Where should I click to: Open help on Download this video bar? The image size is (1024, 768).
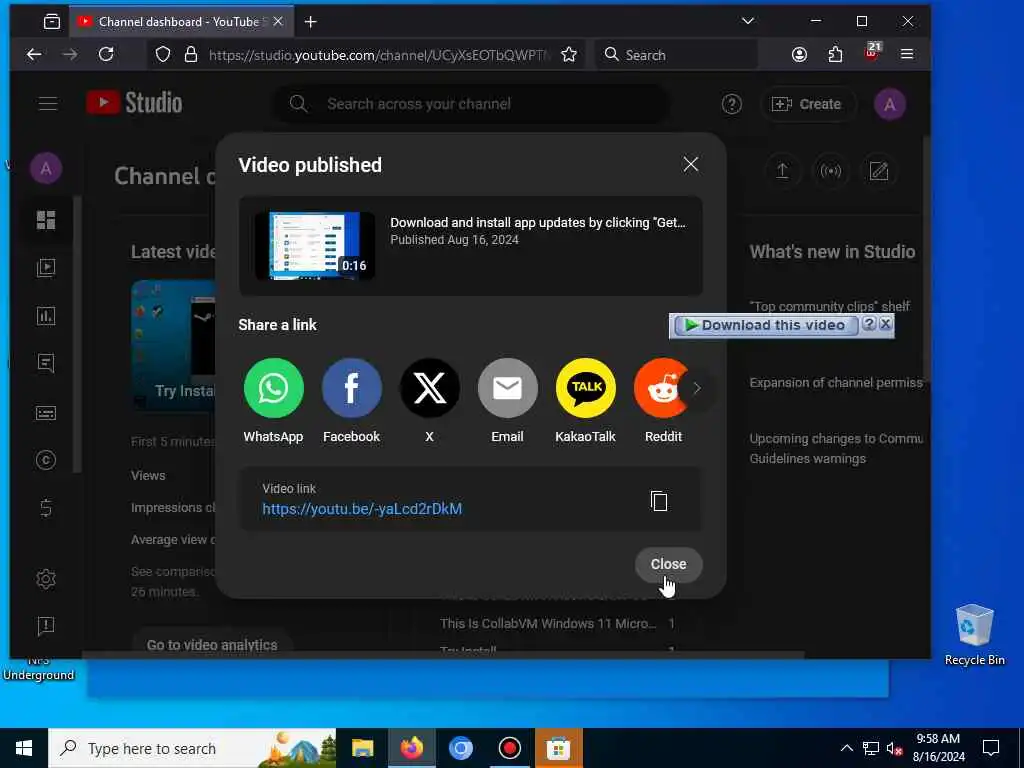click(869, 324)
